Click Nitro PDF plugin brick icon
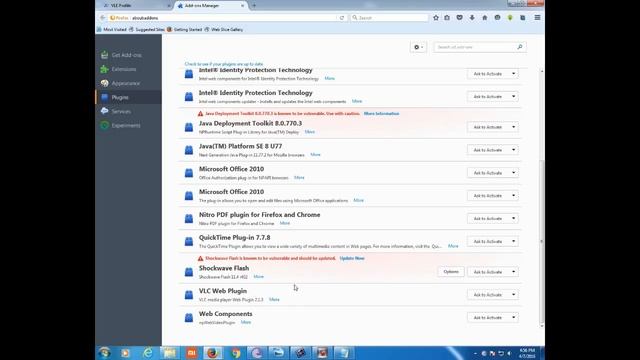Screen dimensions: 640x360 189,219
